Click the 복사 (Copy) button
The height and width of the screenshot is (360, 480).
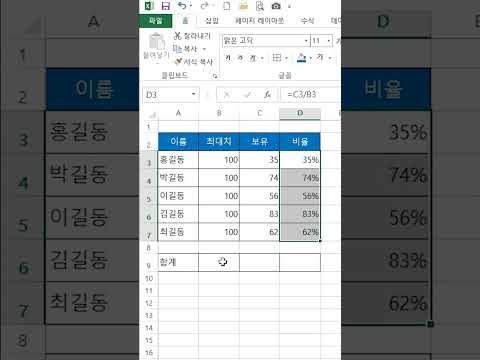coord(185,49)
